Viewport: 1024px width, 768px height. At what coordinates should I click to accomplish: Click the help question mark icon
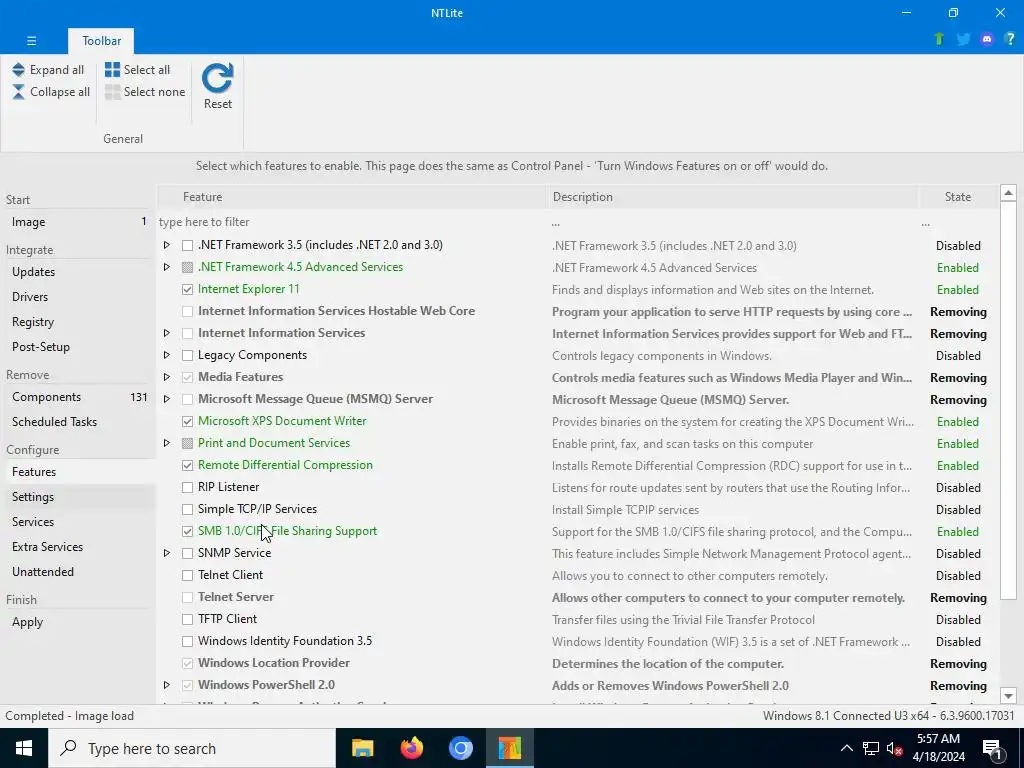[1010, 39]
